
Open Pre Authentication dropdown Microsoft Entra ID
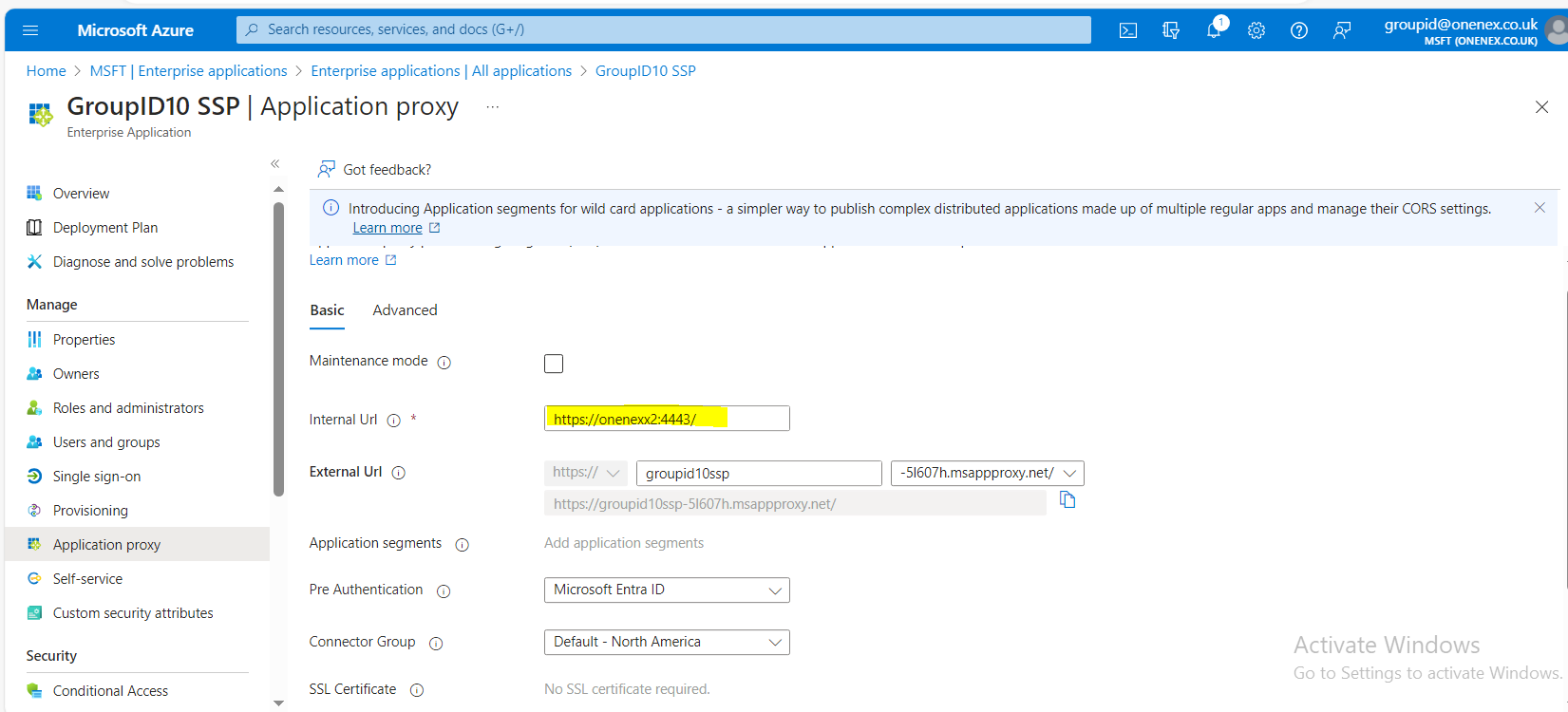pyautogui.click(x=667, y=590)
